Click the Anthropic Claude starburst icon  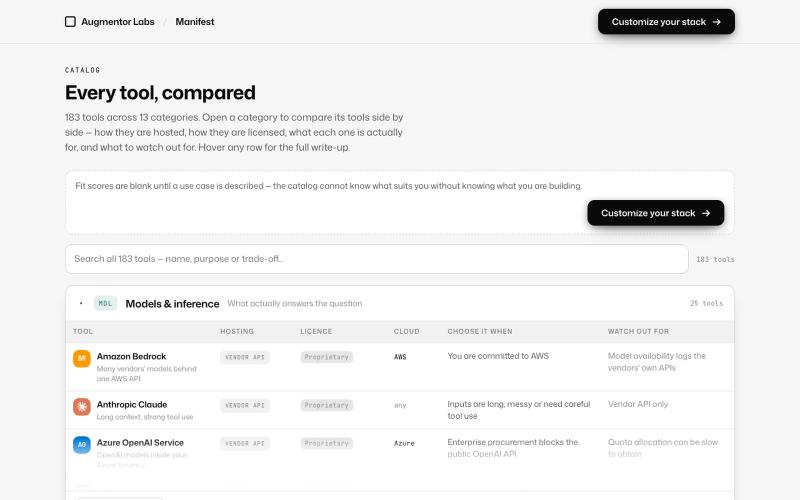[x=82, y=407]
